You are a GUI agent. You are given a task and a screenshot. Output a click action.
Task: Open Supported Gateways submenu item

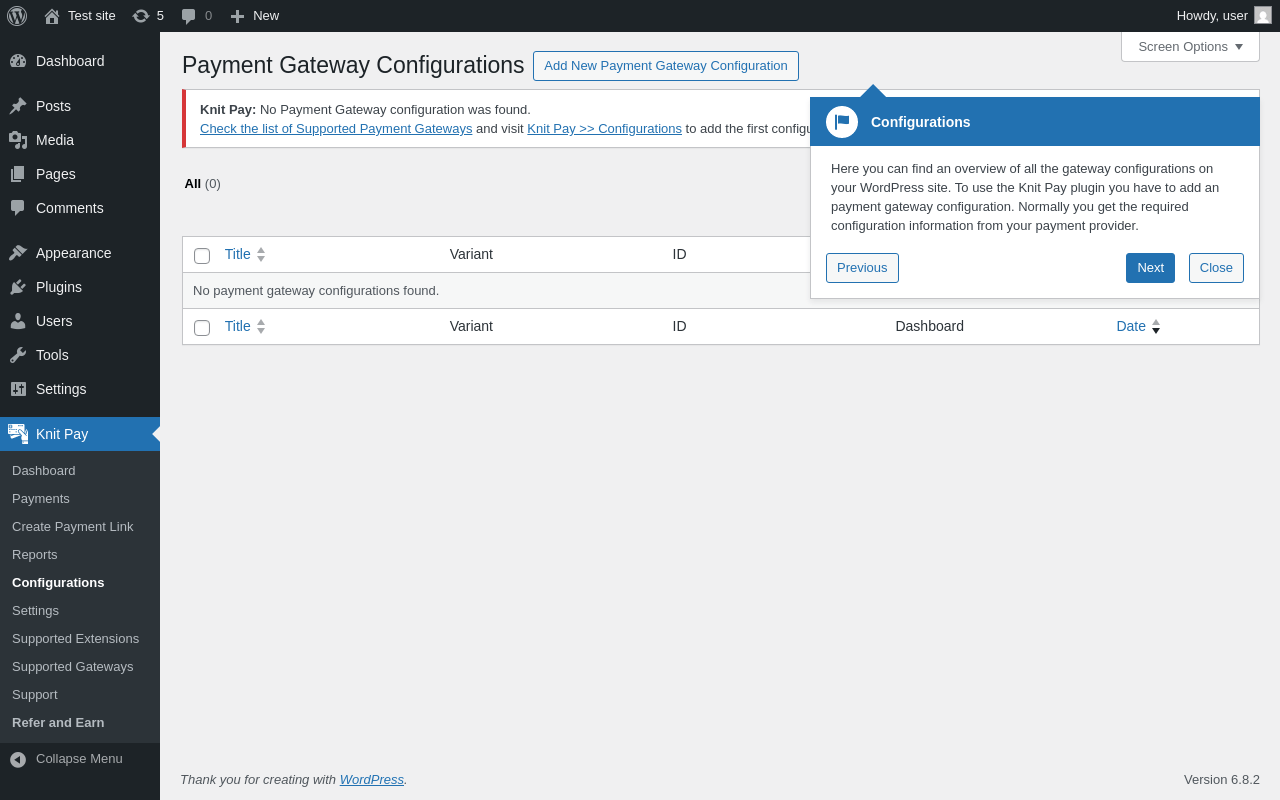click(72, 667)
